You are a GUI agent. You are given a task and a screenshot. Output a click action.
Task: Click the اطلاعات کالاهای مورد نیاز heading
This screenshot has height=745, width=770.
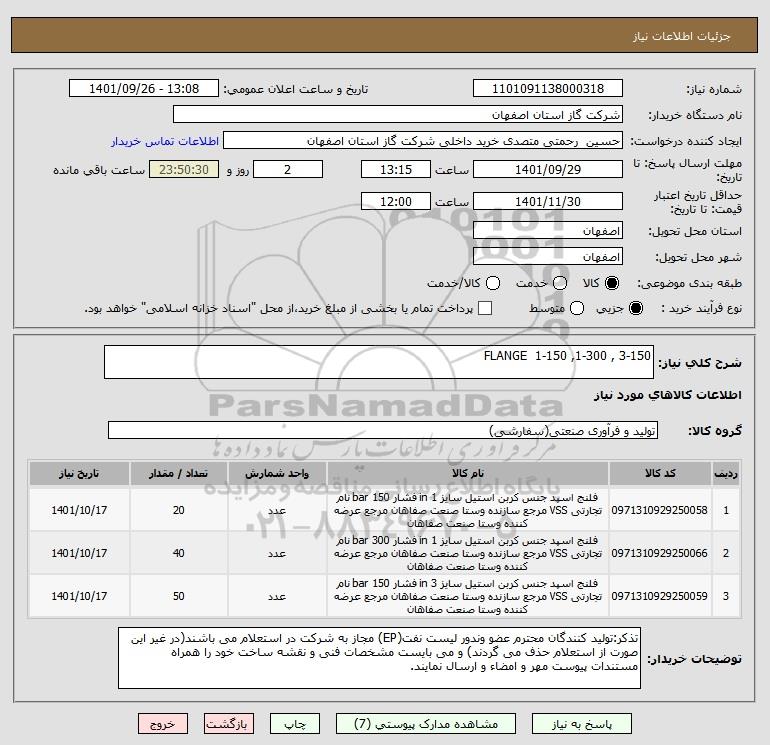[x=668, y=395]
